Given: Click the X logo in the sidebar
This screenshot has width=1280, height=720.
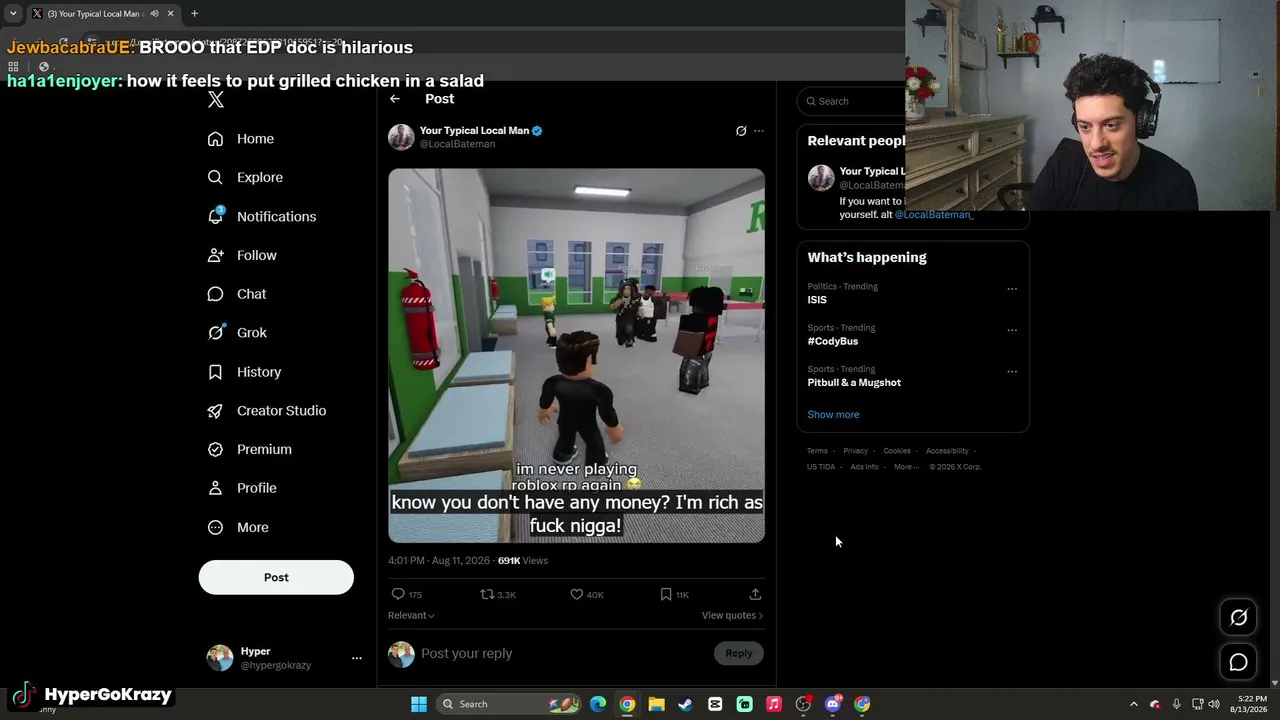Looking at the screenshot, I should pyautogui.click(x=216, y=99).
